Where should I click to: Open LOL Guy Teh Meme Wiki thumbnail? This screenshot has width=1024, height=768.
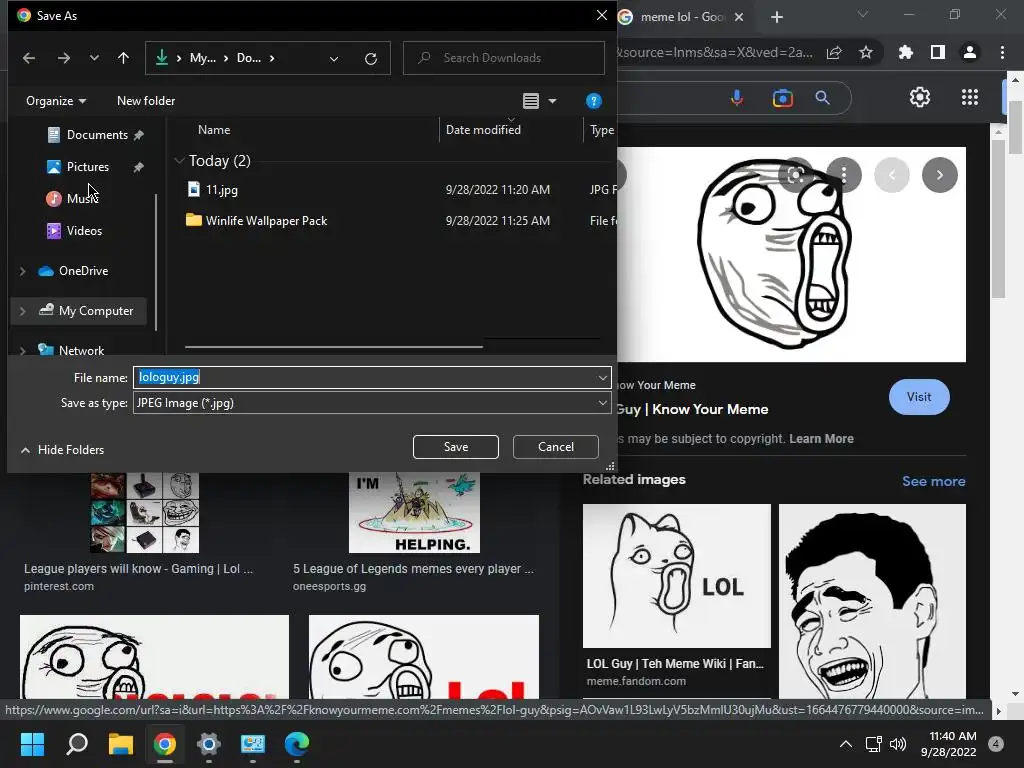point(677,575)
